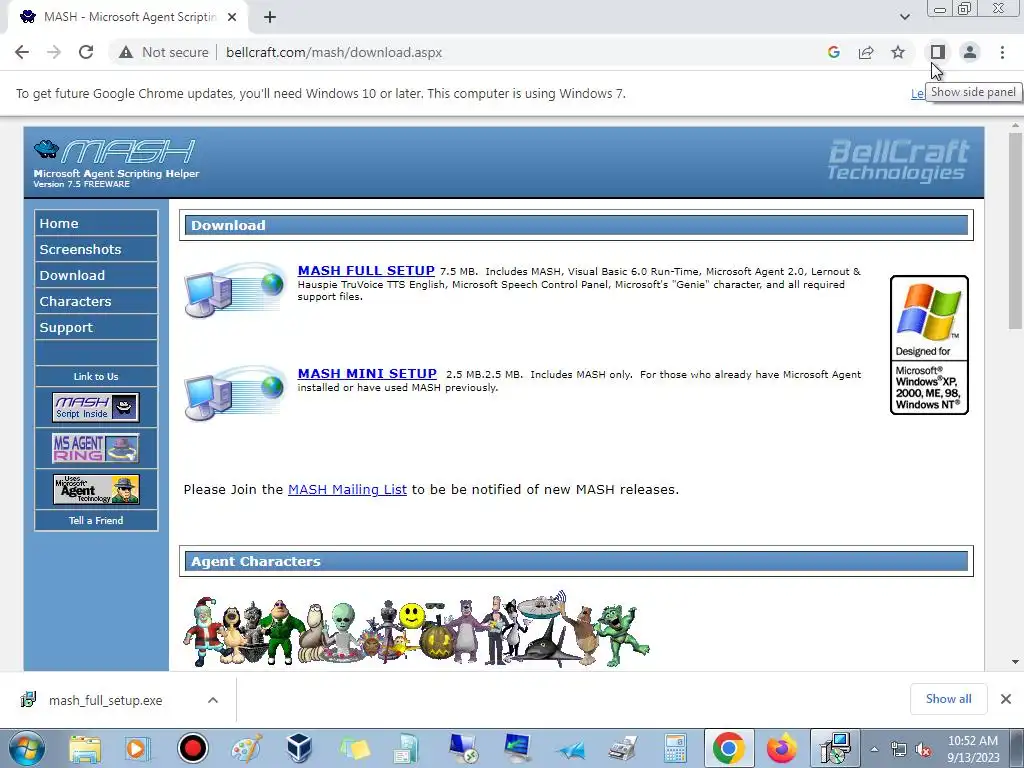Image resolution: width=1024 pixels, height=768 pixels.
Task: Click the Google search icon in address bar
Action: [833, 52]
